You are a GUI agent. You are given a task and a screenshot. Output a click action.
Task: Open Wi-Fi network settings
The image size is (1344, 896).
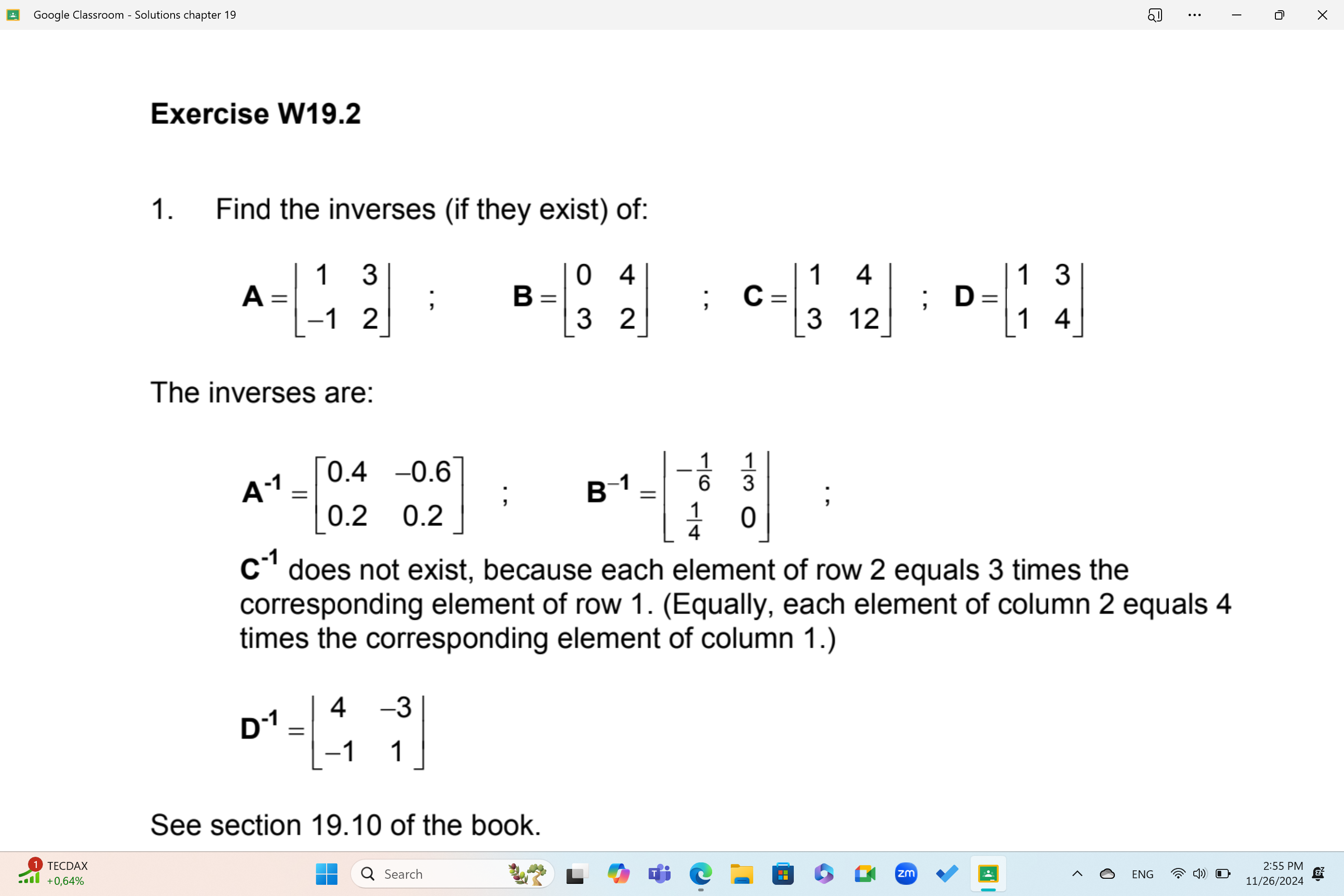[x=1178, y=874]
